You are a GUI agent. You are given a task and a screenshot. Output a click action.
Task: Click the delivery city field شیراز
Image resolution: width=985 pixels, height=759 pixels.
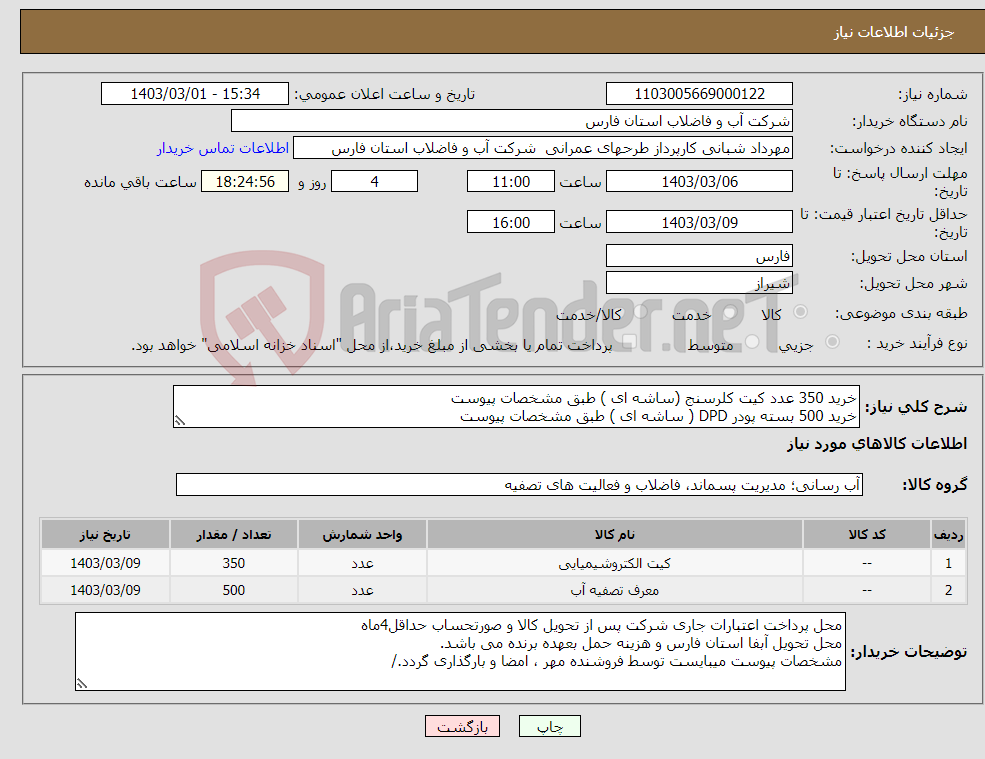[699, 283]
